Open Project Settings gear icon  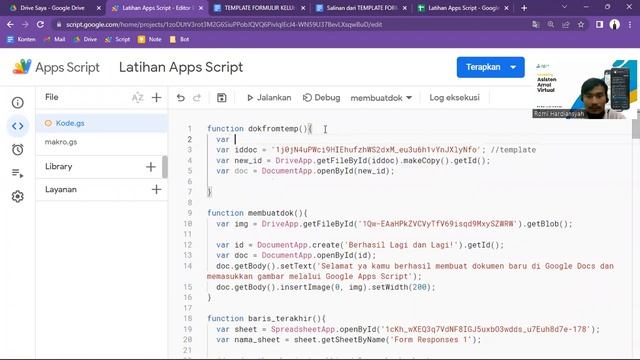(x=18, y=196)
